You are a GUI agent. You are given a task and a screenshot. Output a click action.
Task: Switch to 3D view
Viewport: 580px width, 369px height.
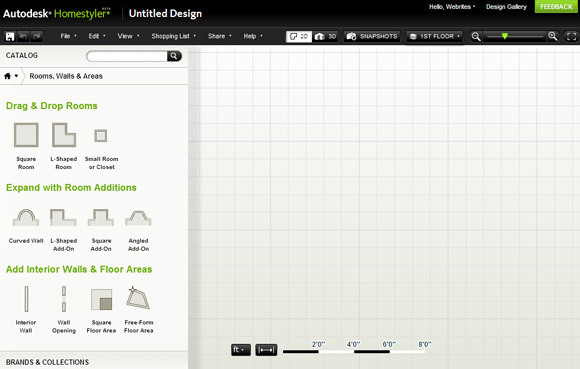tap(325, 36)
